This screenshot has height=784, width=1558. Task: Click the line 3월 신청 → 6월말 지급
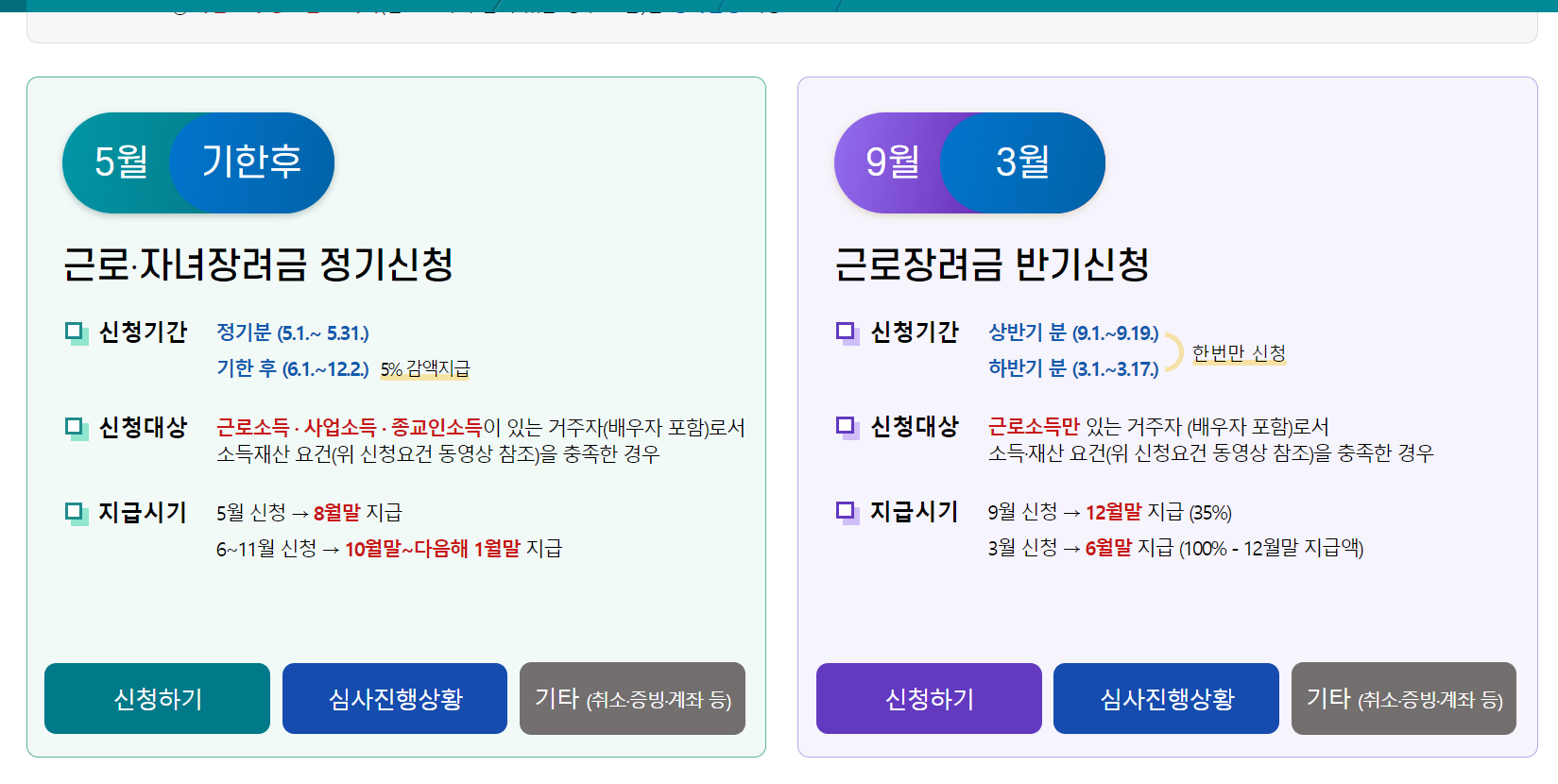pos(1176,549)
